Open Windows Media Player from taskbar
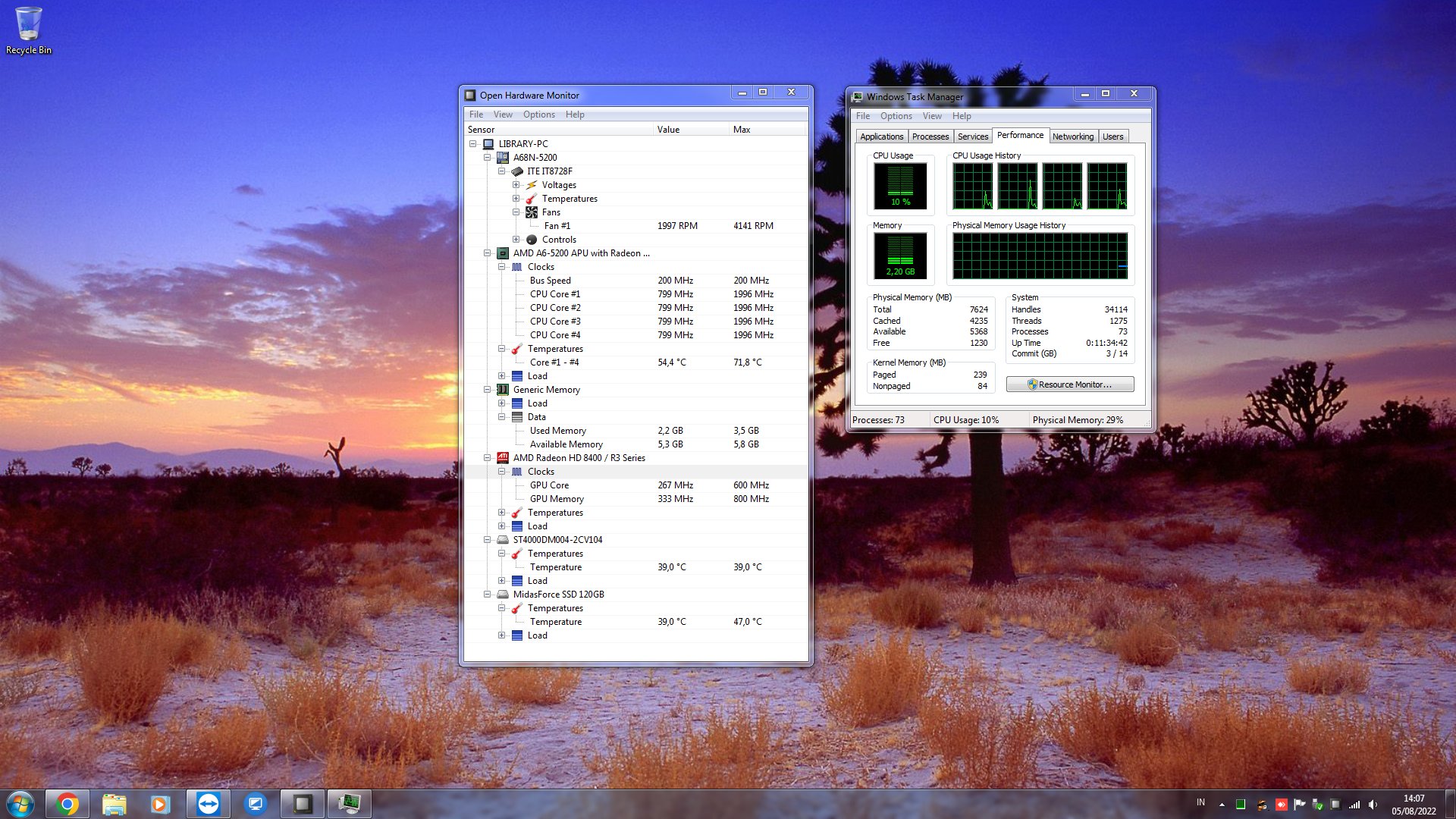1456x819 pixels. tap(160, 804)
